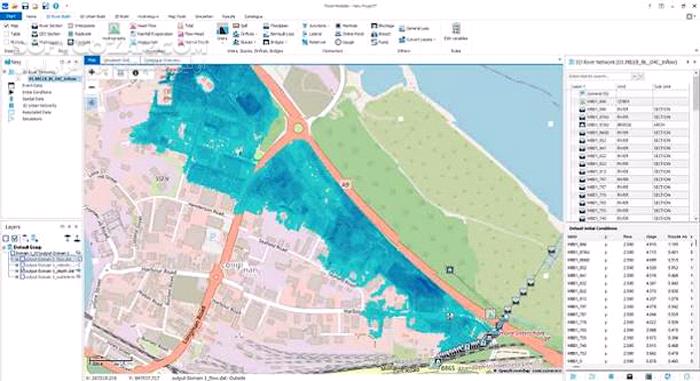Add a Rainfall Evaporation boundary
The width and height of the screenshot is (700, 381).
click(151, 34)
